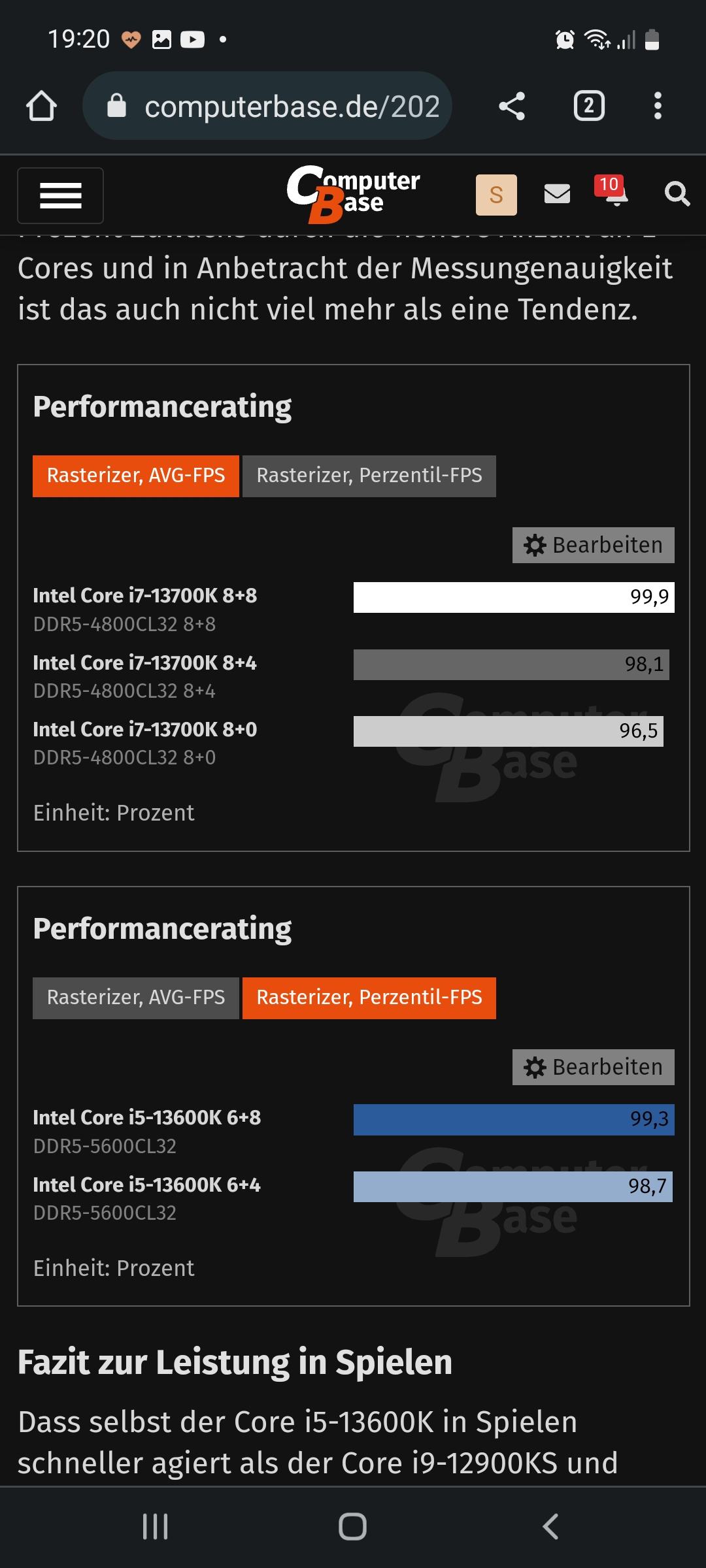Select active Rasterizer, AVG-FPS tab in first chart
Image resolution: width=706 pixels, height=1568 pixels.
(x=136, y=476)
